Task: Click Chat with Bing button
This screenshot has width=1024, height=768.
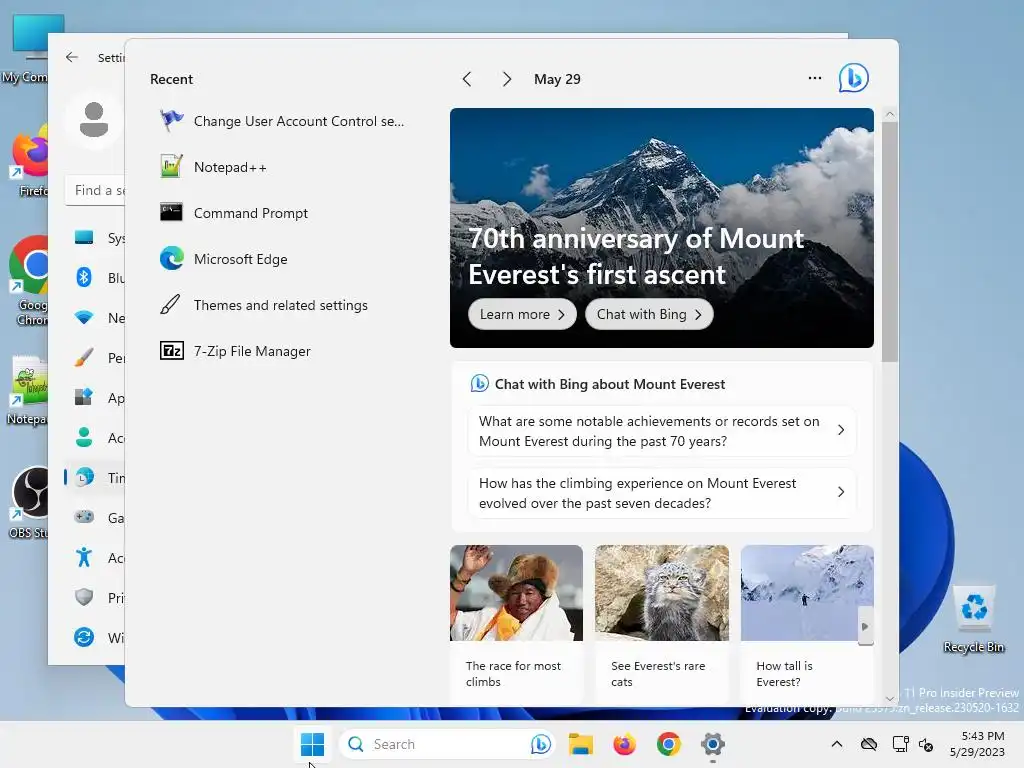Action: pyautogui.click(x=648, y=315)
